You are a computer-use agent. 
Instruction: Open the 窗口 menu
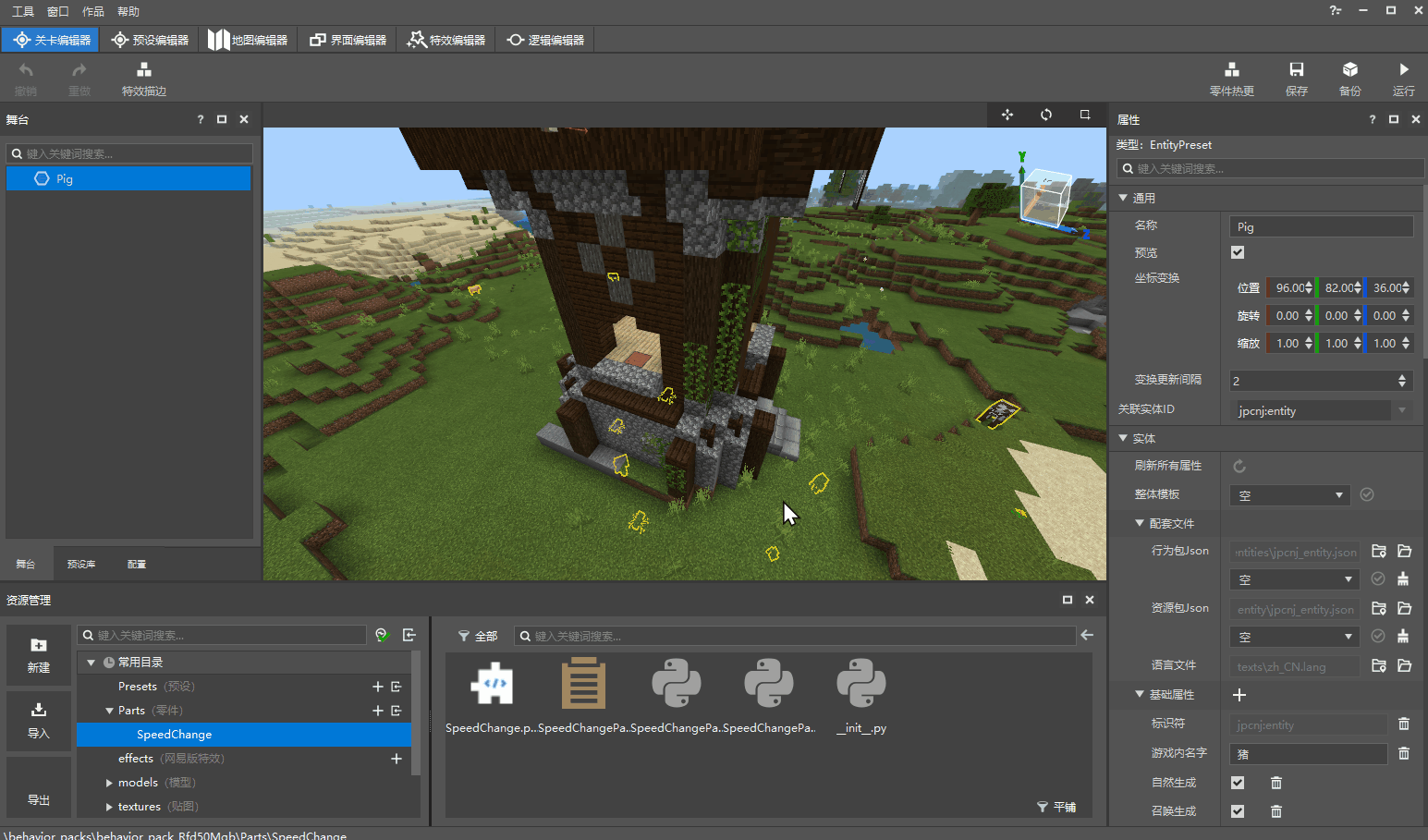pos(57,11)
